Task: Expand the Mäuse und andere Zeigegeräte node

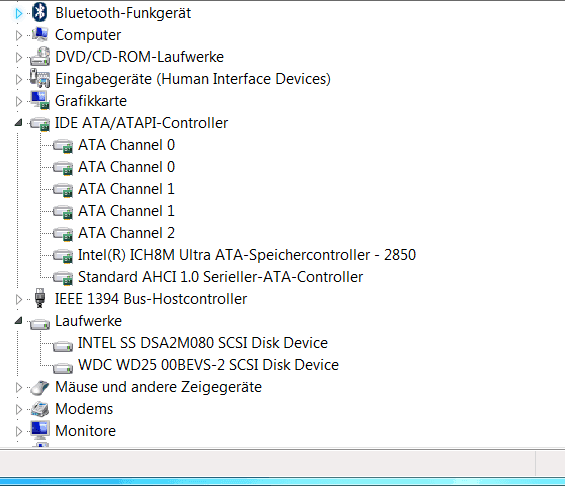Action: coord(19,387)
